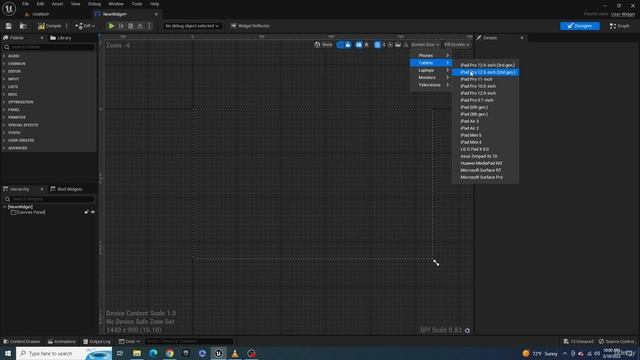The image size is (640, 360).
Task: Open the Widget Reflector
Action: [250, 26]
